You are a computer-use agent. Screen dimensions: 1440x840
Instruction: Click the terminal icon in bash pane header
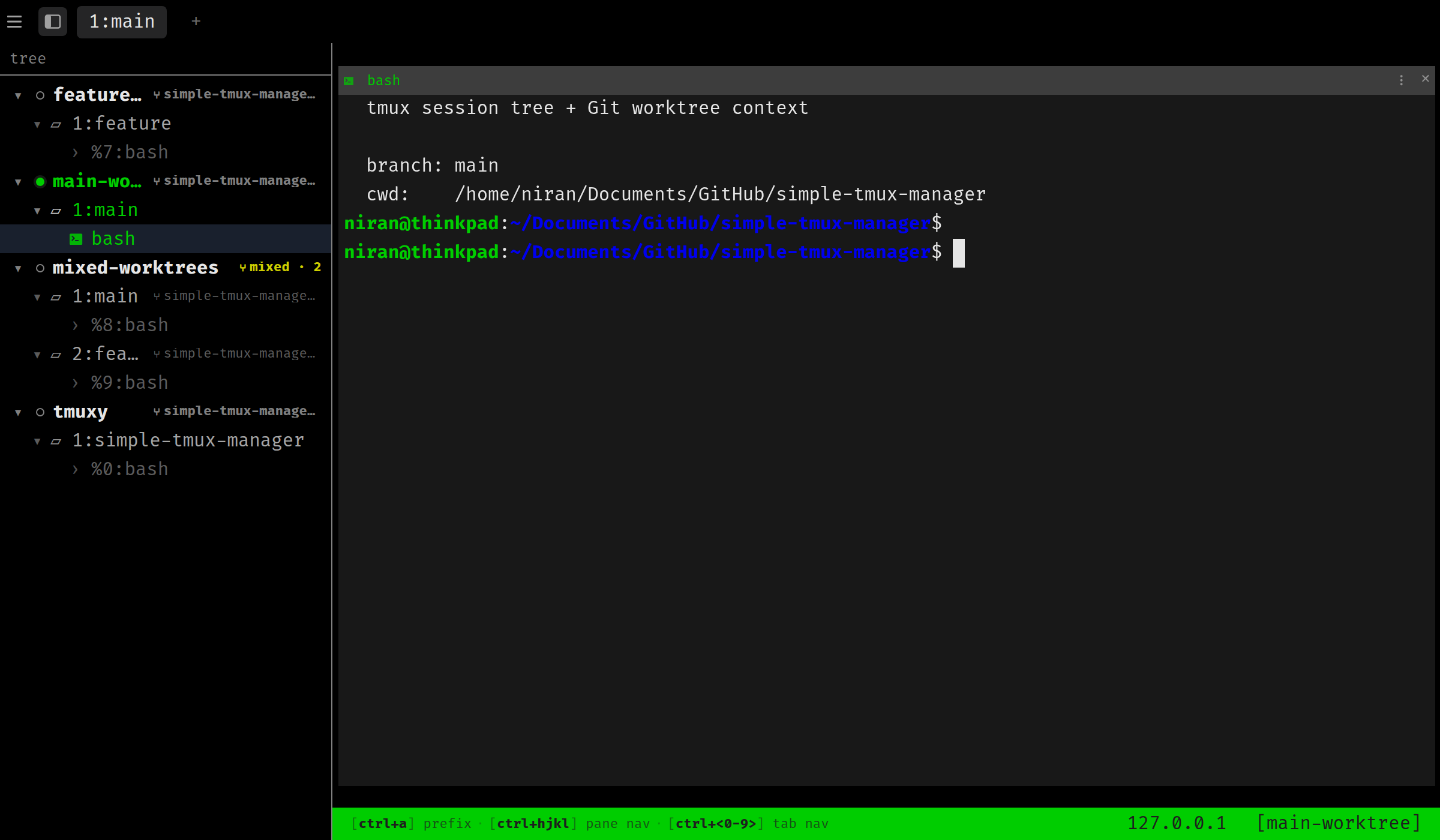(349, 81)
